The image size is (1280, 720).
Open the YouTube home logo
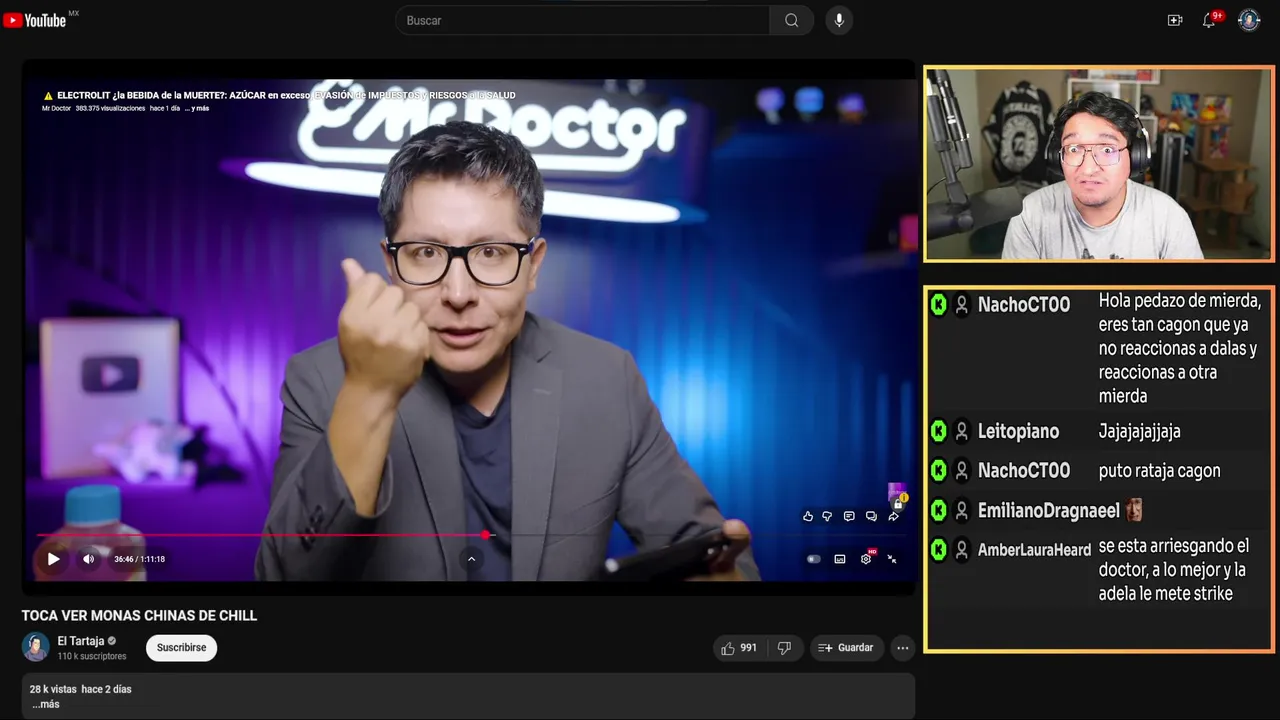[35, 20]
